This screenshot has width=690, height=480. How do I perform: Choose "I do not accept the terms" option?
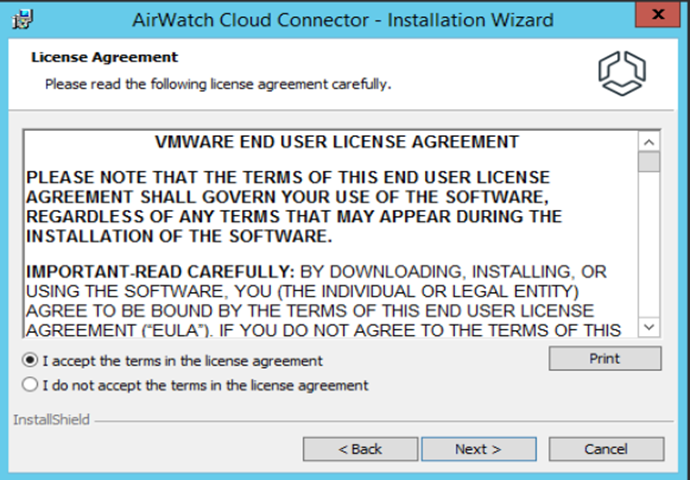tap(31, 385)
